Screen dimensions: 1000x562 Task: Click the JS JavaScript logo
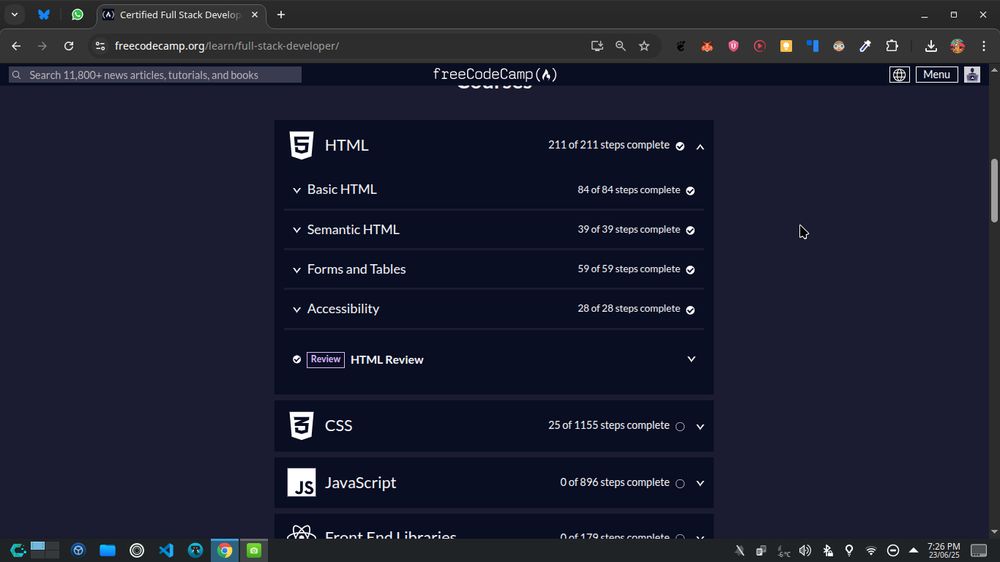pyautogui.click(x=301, y=482)
